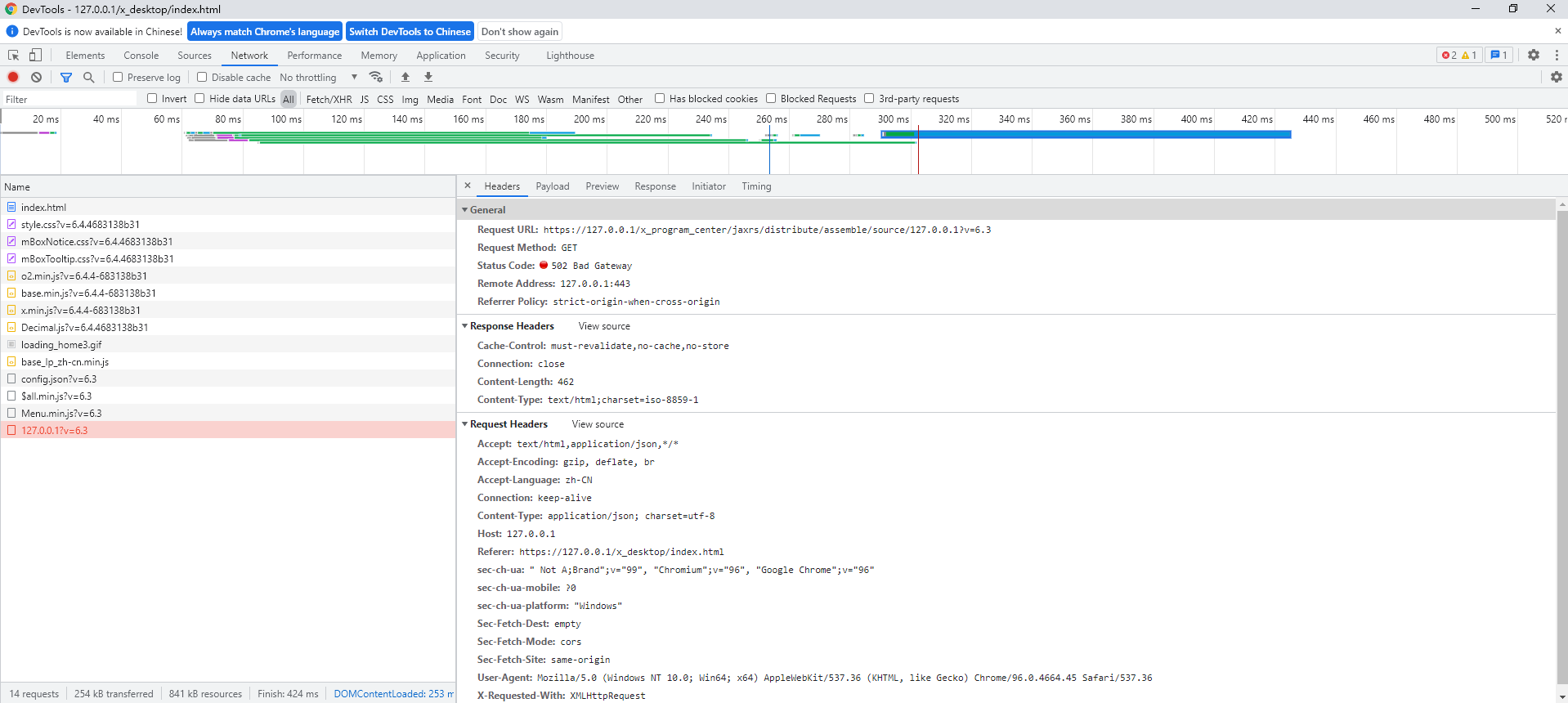Check the Invert filter checkbox
Viewport: 1568px width, 703px height.
pos(152,98)
